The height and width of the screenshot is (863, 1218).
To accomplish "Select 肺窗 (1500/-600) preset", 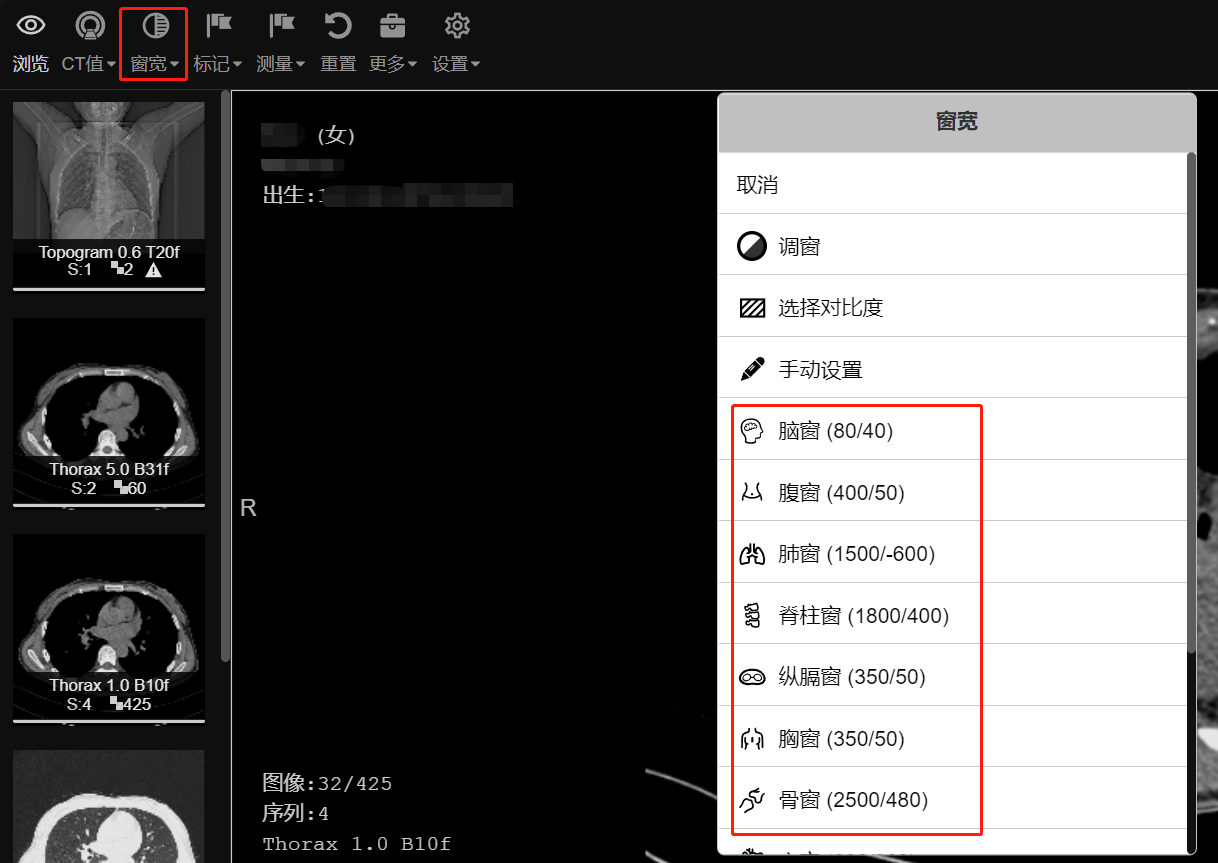I will coord(952,554).
